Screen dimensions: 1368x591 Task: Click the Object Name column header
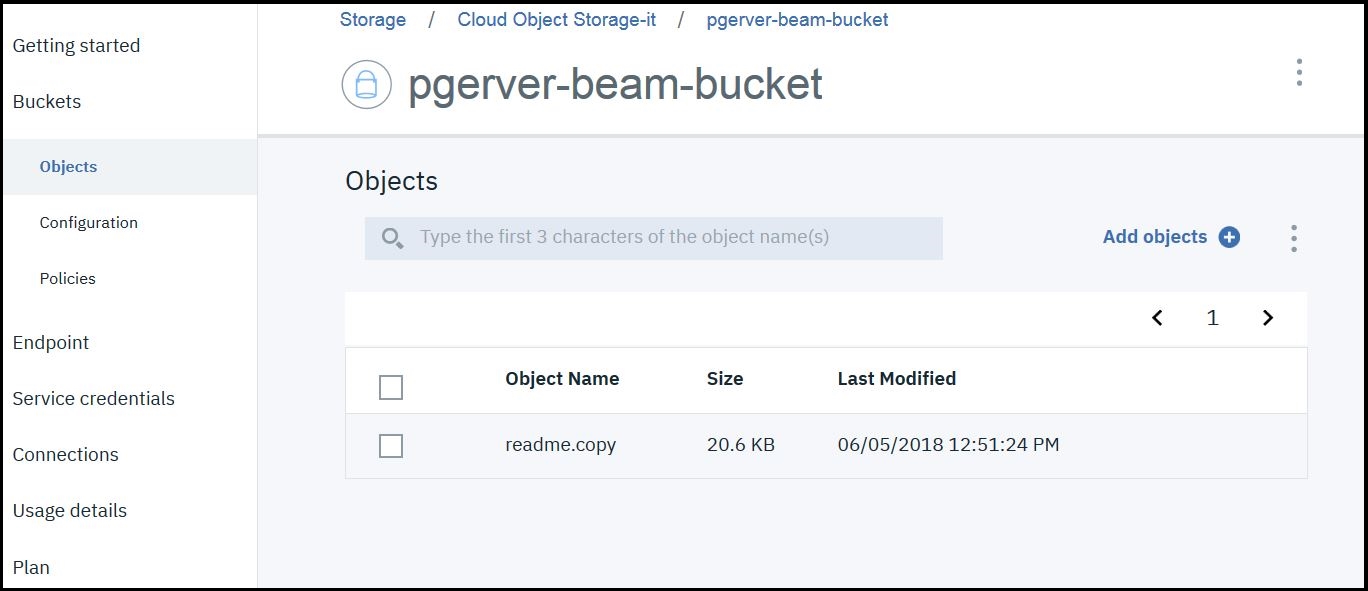(x=562, y=379)
